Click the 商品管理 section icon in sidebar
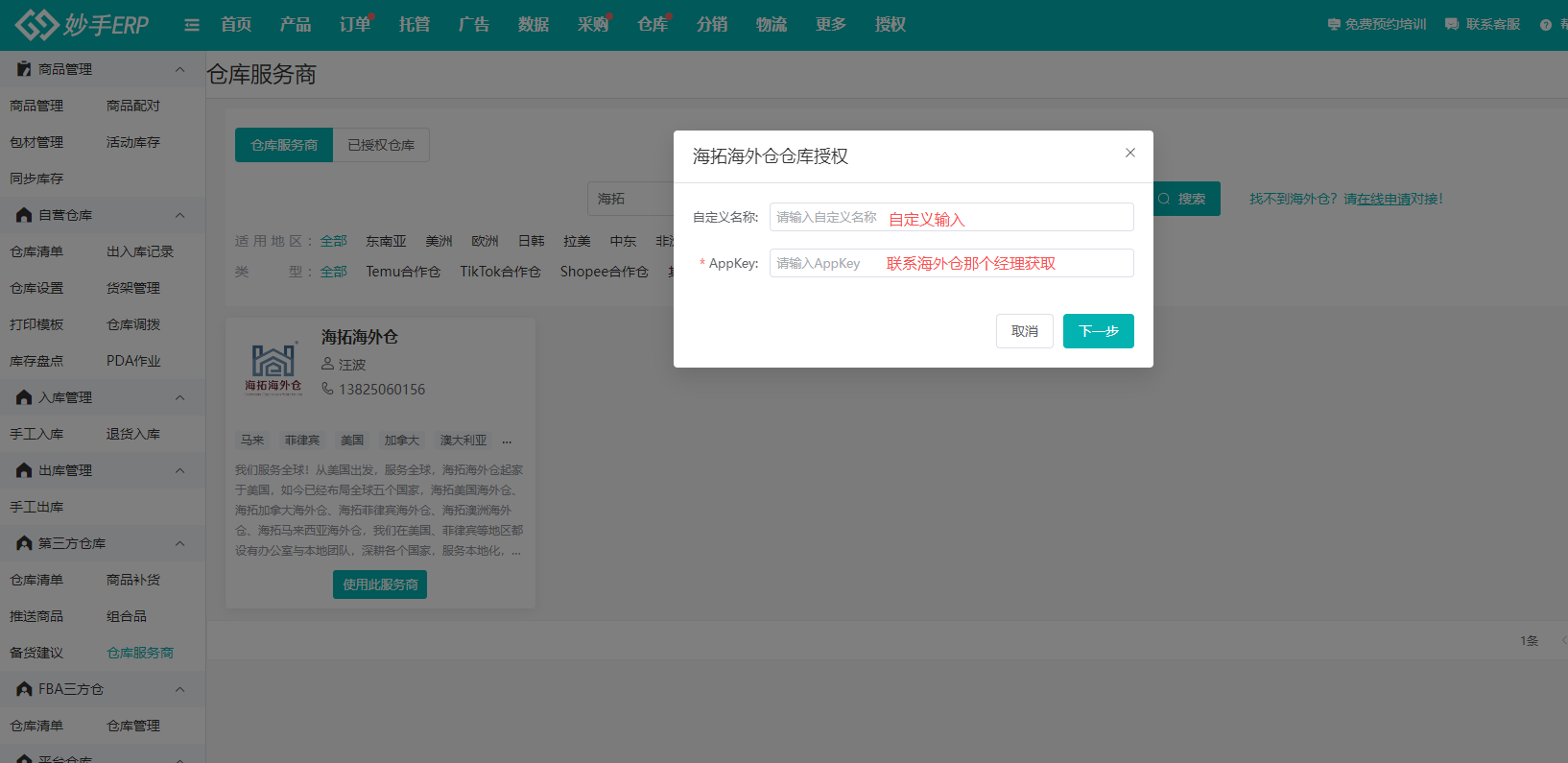This screenshot has width=1568, height=763. 24,69
